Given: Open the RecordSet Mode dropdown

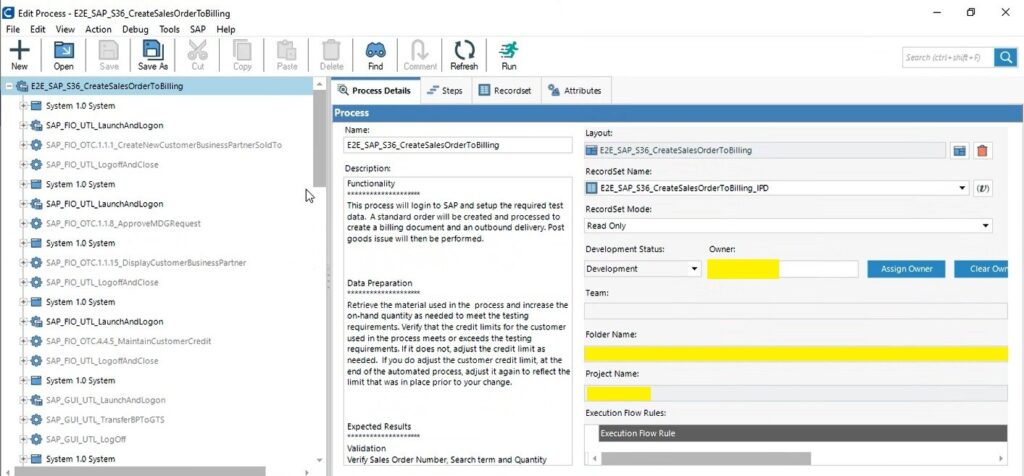Looking at the screenshot, I should 985,226.
